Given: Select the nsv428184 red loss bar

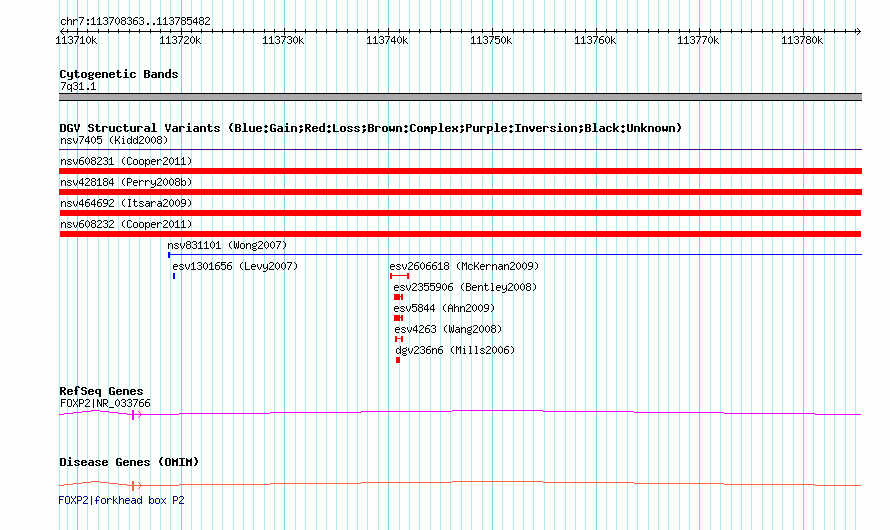Looking at the screenshot, I should click(460, 192).
